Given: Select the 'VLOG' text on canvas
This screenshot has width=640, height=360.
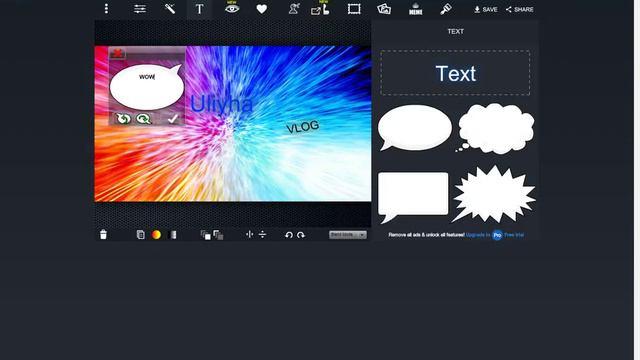Looking at the screenshot, I should click(302, 127).
